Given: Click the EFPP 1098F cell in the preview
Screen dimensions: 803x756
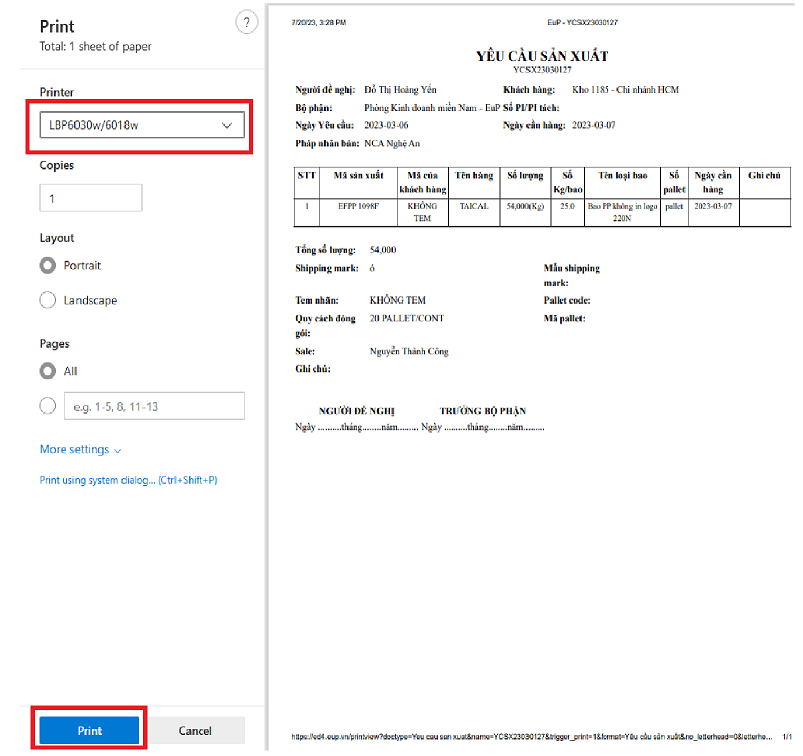Looking at the screenshot, I should tap(358, 205).
